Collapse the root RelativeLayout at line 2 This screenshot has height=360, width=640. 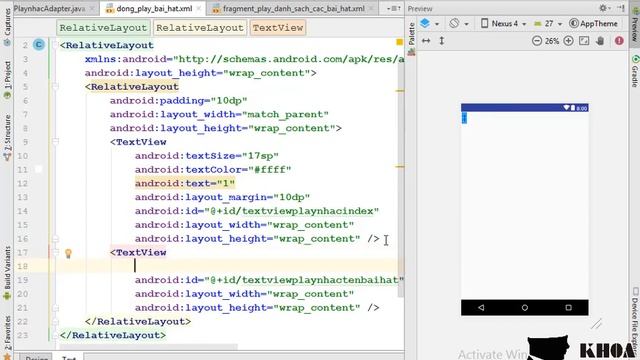(x=56, y=45)
